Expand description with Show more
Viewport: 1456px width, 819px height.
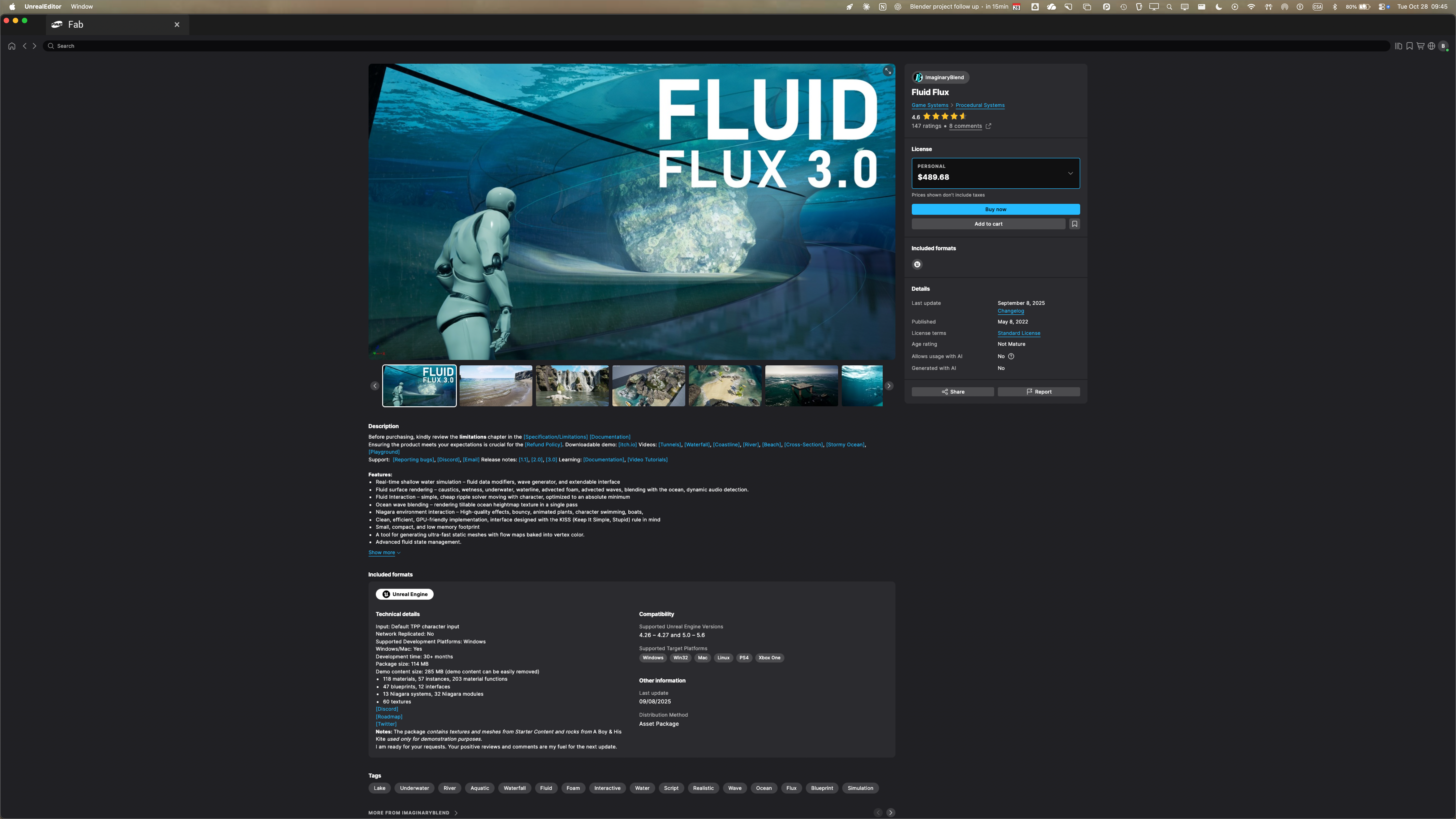click(x=384, y=553)
